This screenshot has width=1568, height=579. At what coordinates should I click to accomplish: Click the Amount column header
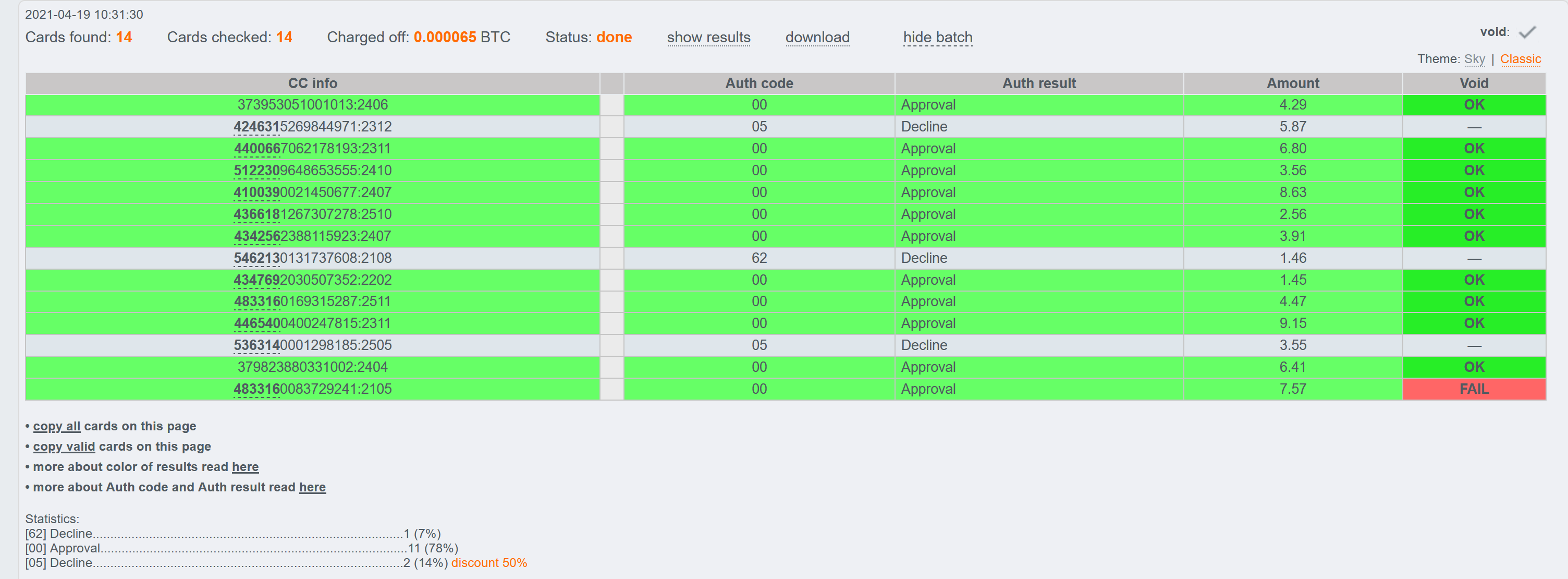(1293, 83)
